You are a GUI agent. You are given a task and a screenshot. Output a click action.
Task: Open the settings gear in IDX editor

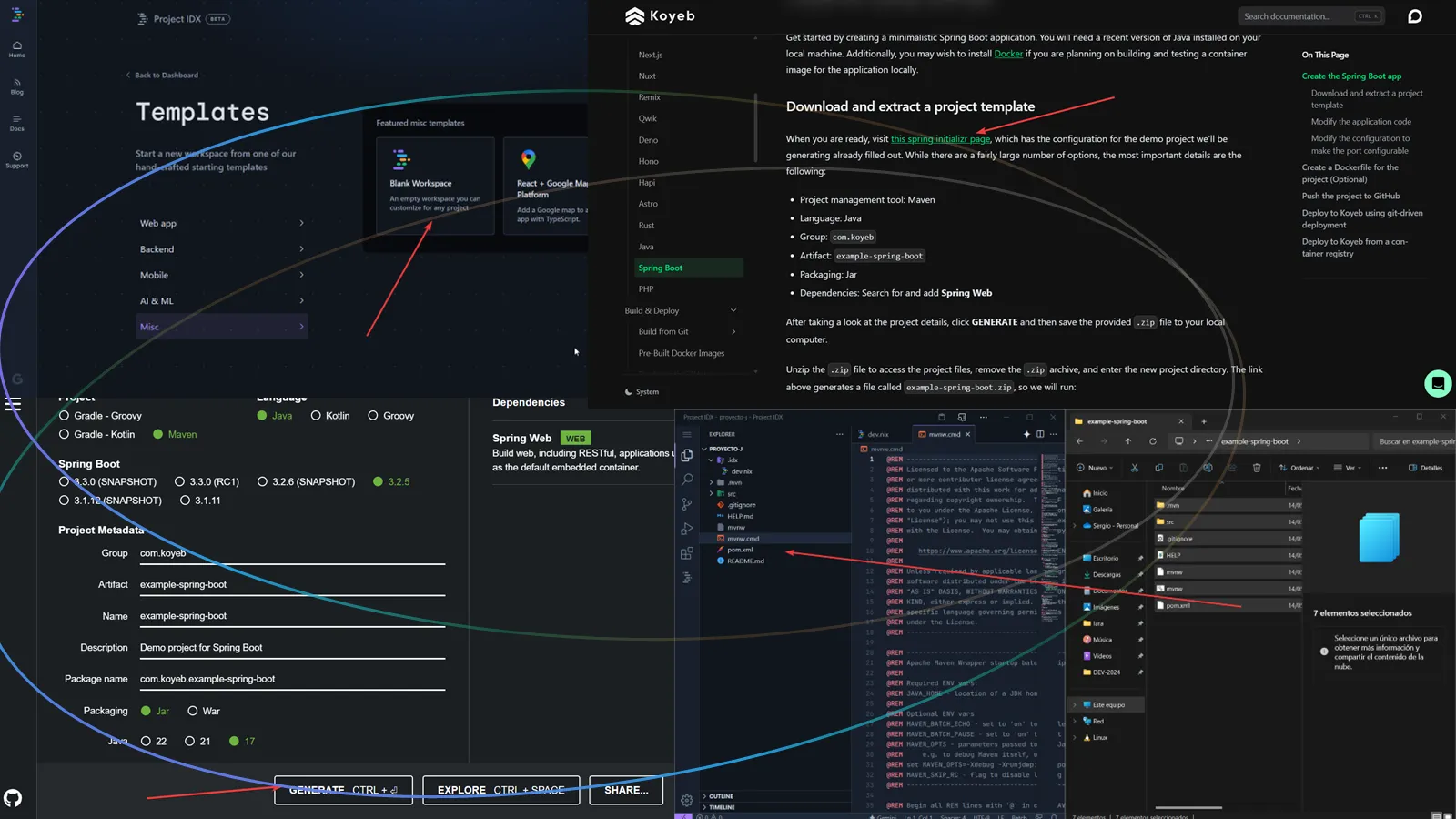click(x=687, y=801)
